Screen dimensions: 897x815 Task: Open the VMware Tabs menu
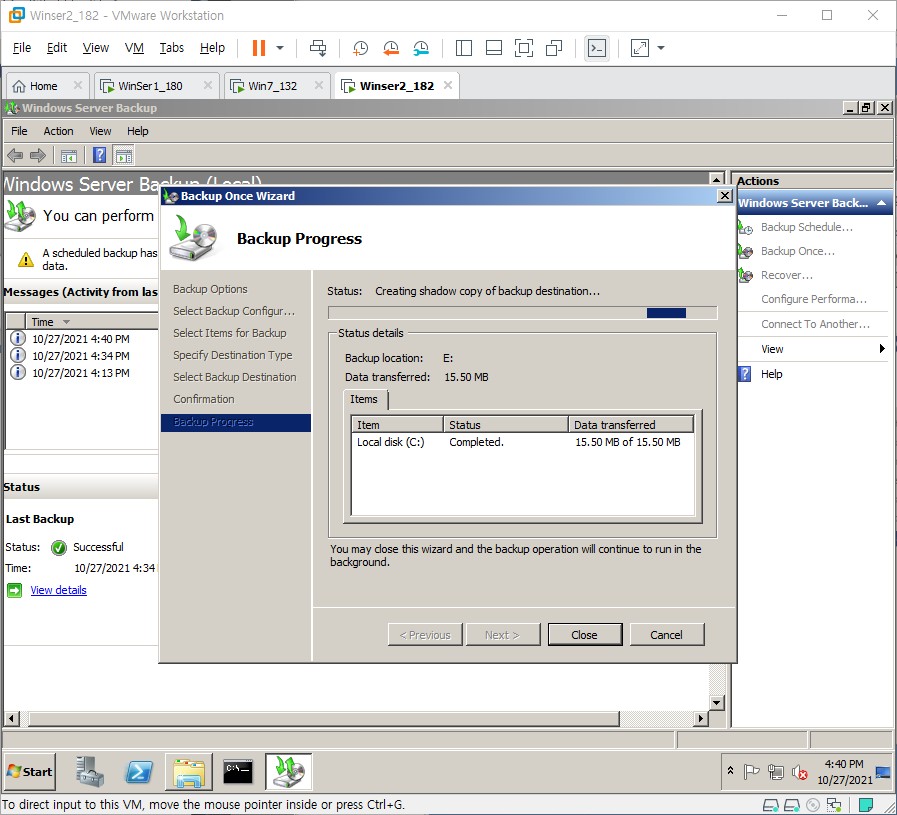171,47
